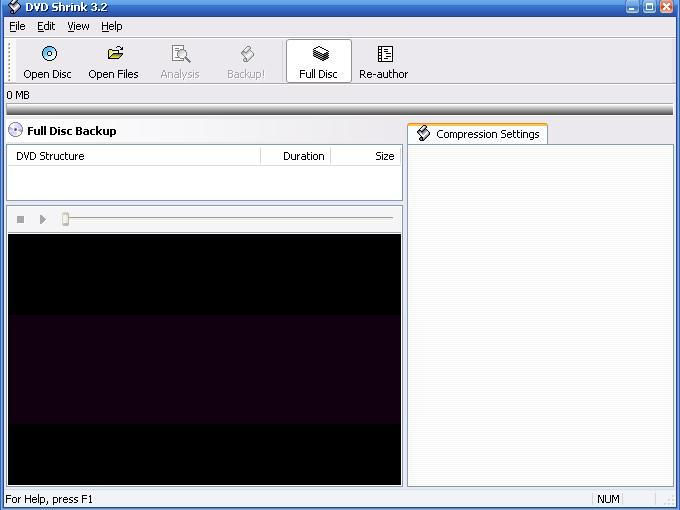Click the stop playback button
The image size is (680, 510).
coord(20,219)
